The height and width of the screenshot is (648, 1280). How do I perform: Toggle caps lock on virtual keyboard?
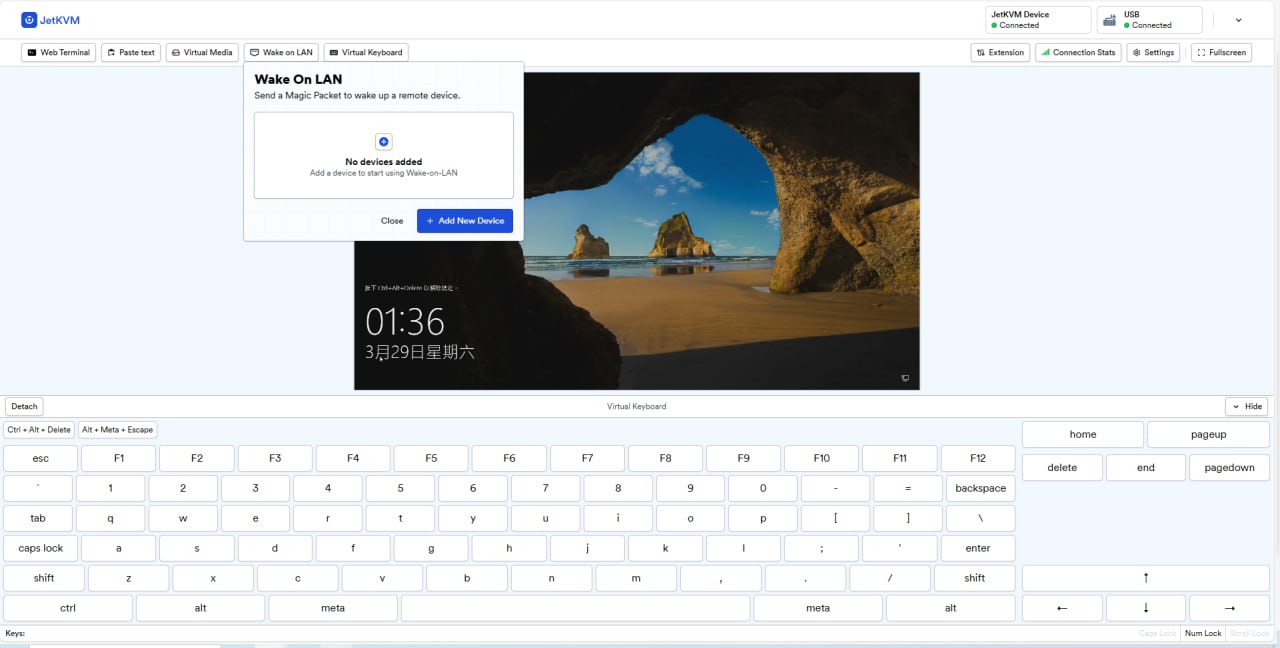tap(41, 548)
